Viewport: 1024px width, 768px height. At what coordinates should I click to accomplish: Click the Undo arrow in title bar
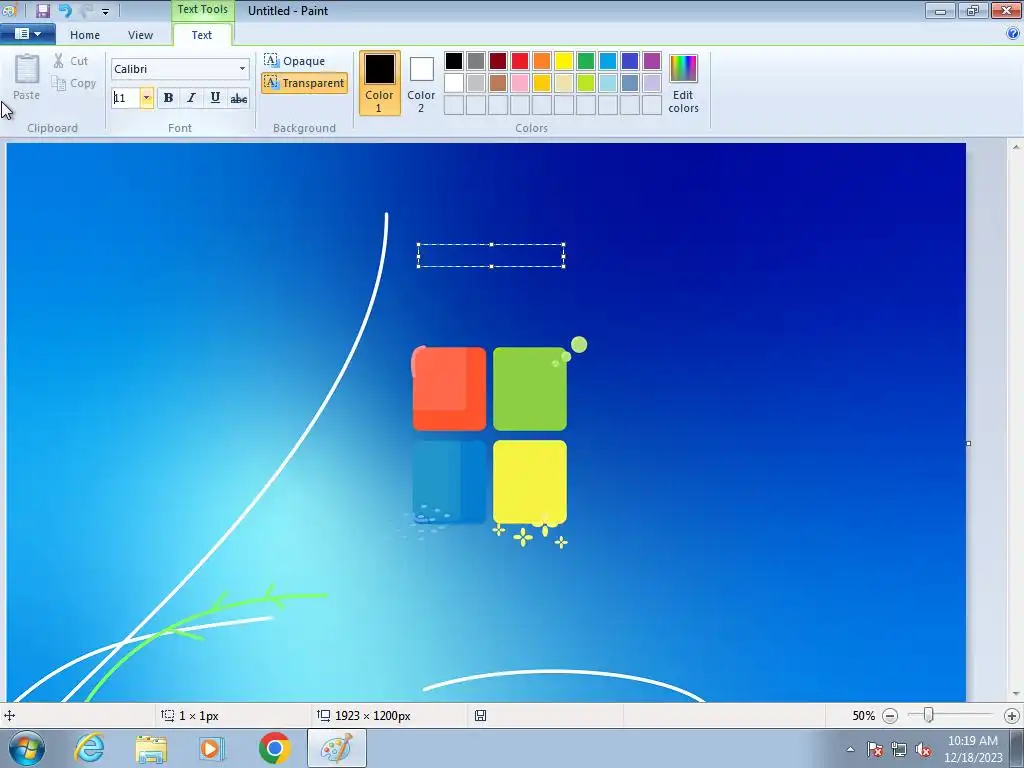point(65,10)
